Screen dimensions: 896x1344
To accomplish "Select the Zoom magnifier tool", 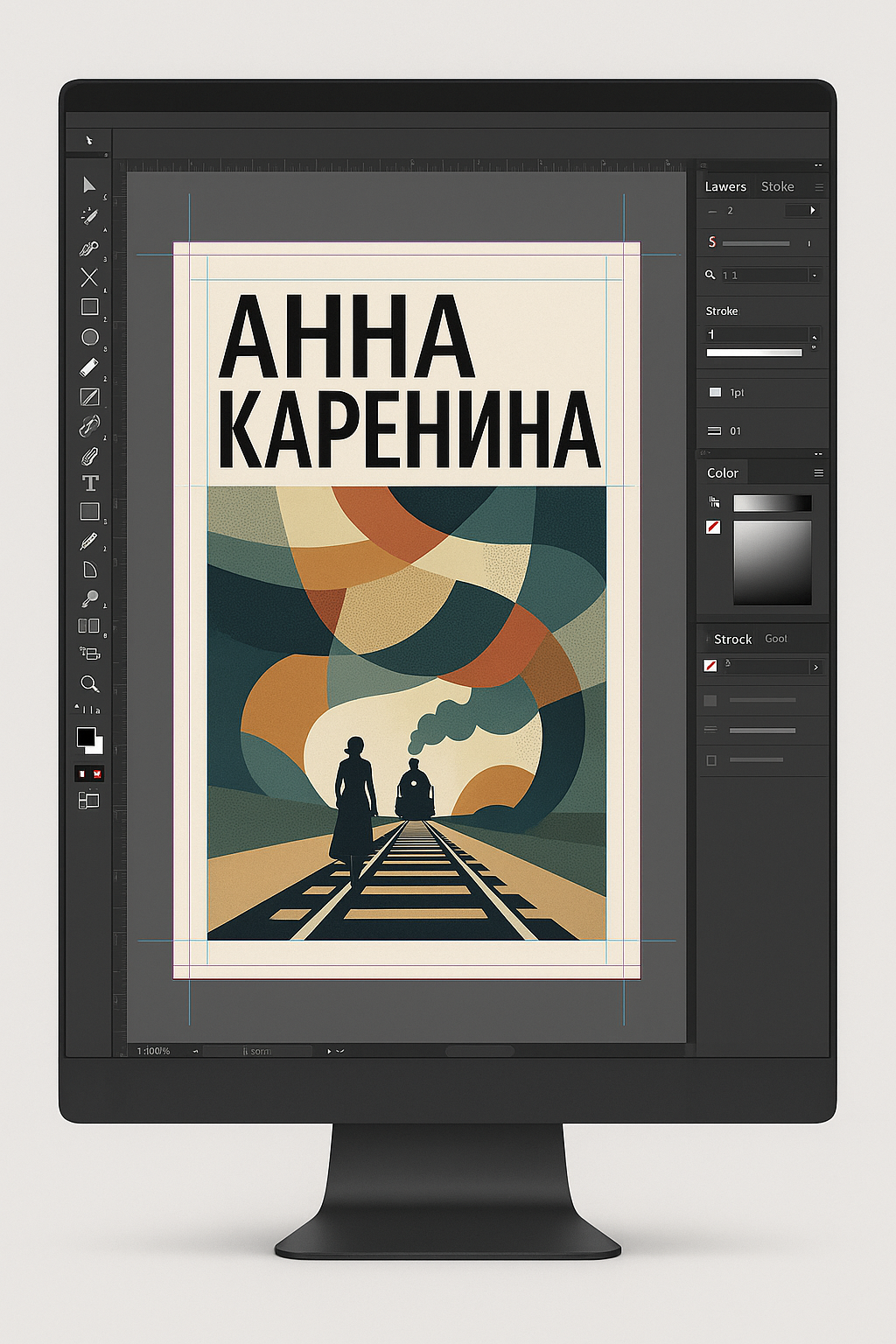I will pos(89,683).
